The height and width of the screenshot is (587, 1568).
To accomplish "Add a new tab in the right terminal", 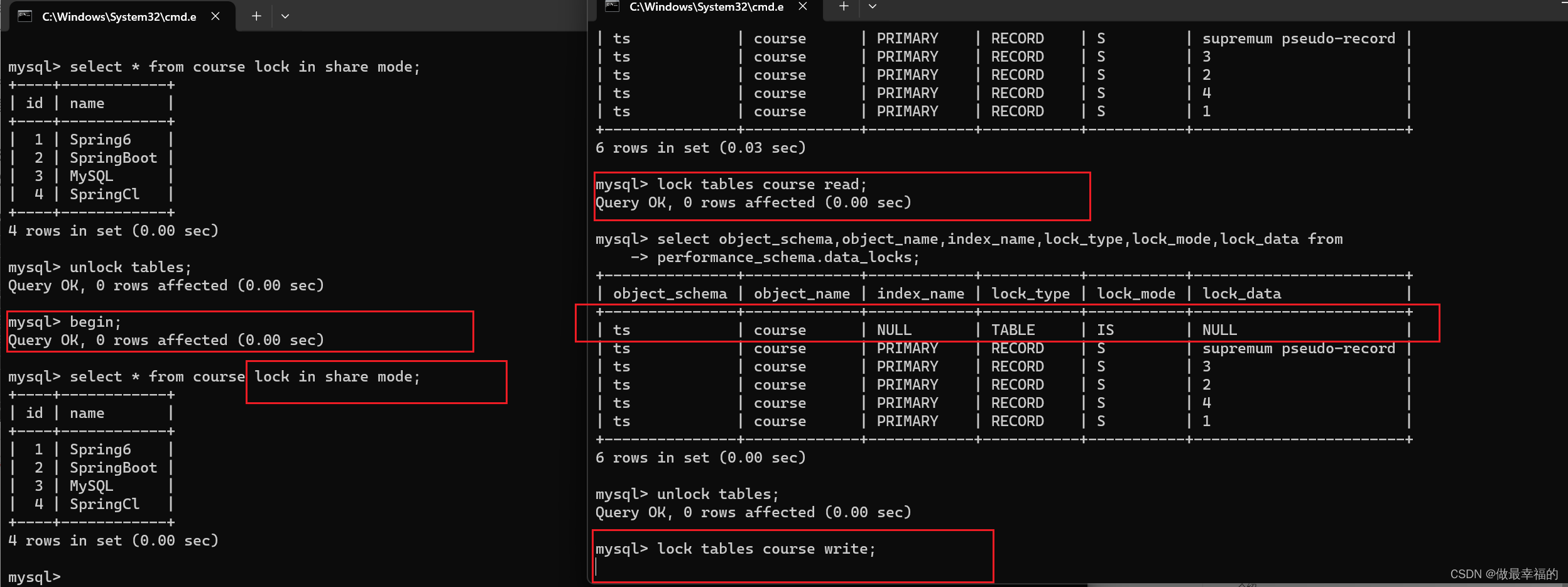I will coord(844,6).
